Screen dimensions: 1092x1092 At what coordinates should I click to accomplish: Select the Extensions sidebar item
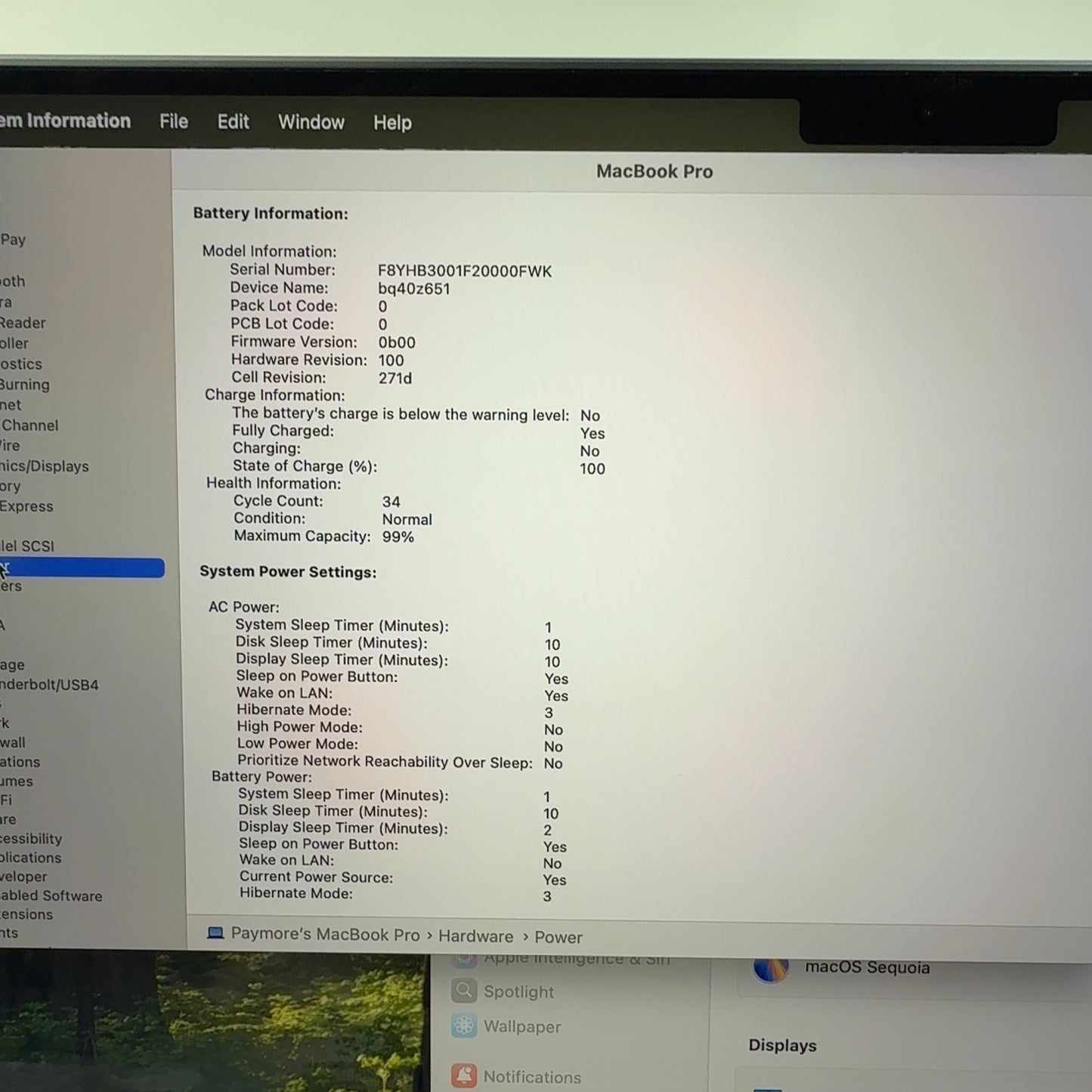(26, 914)
